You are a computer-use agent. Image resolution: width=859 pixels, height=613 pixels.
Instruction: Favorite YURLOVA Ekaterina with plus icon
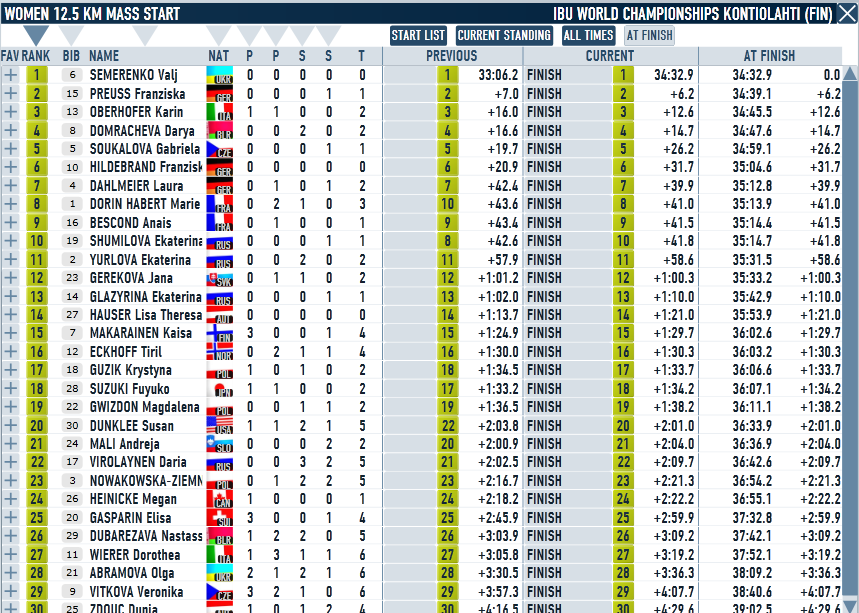click(x=10, y=260)
